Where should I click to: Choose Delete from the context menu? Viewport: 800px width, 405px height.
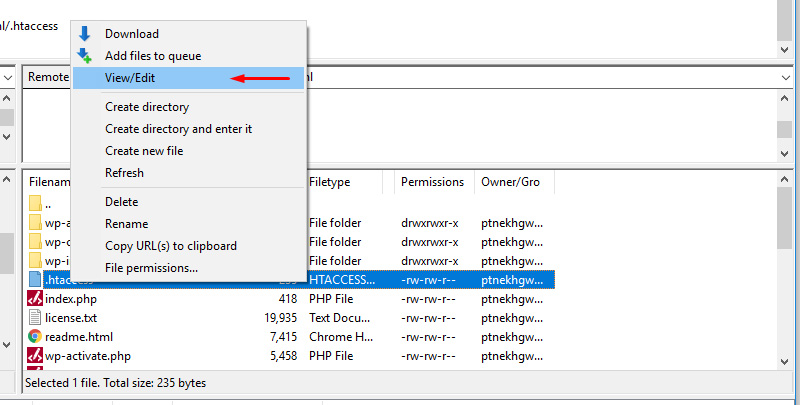(121, 202)
